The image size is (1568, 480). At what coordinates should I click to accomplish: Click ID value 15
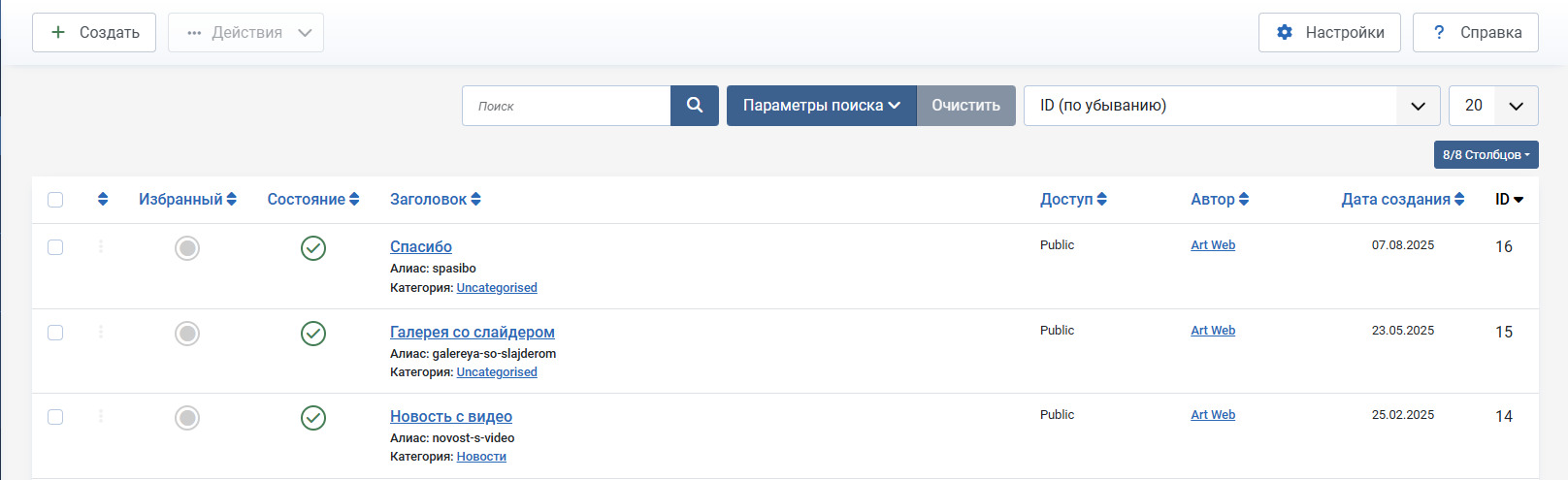[1504, 332]
